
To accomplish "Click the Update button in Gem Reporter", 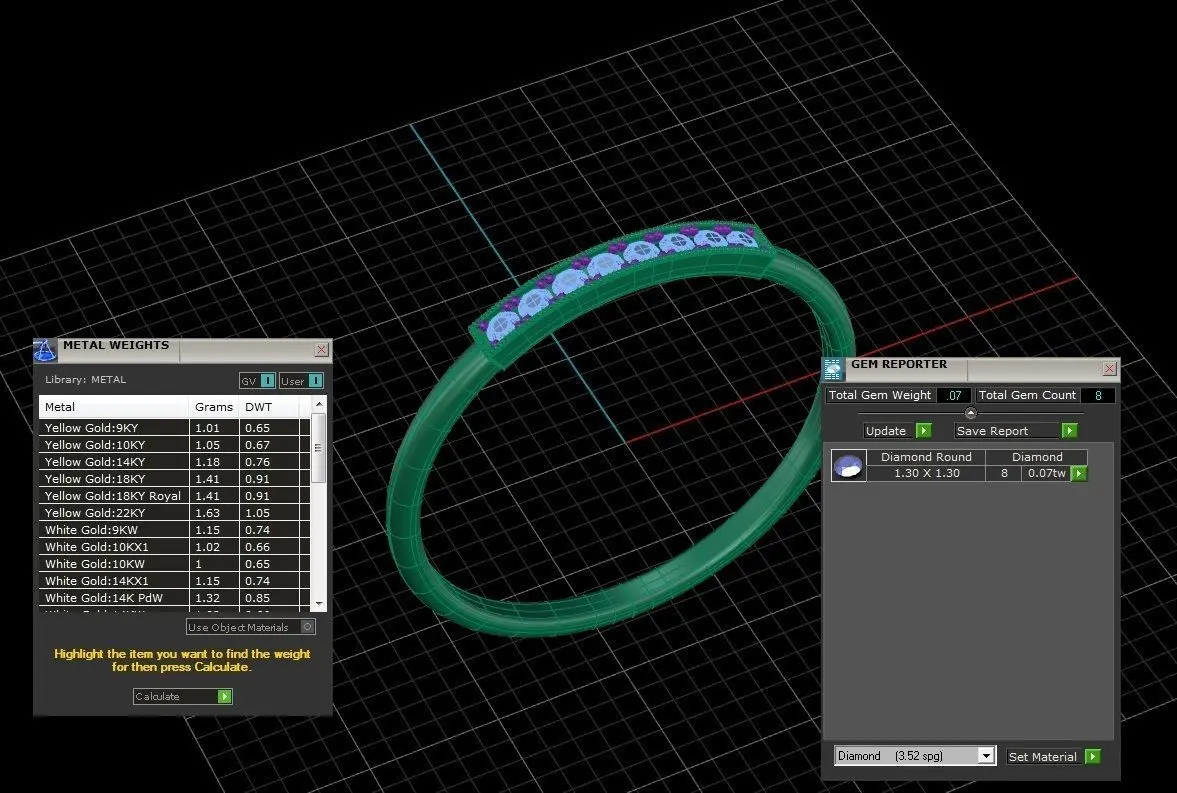I will pyautogui.click(x=898, y=430).
